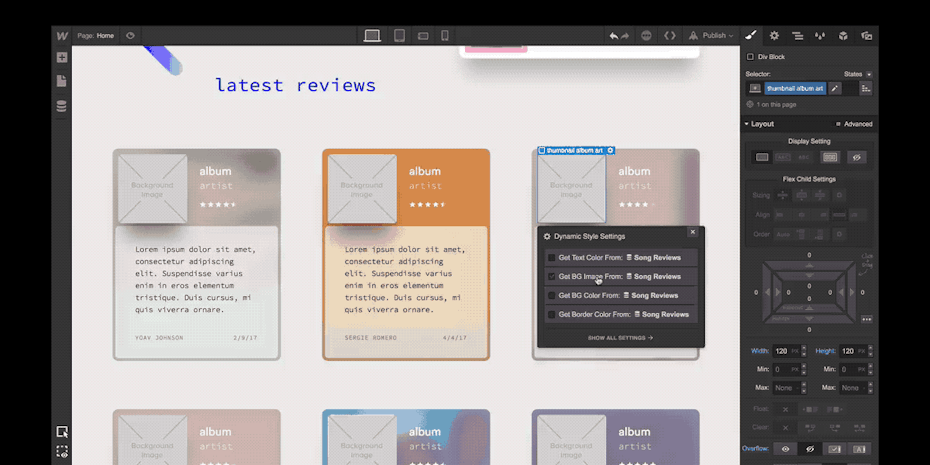Open the Navigator tab in right panel
930x465 pixels.
(x=797, y=36)
